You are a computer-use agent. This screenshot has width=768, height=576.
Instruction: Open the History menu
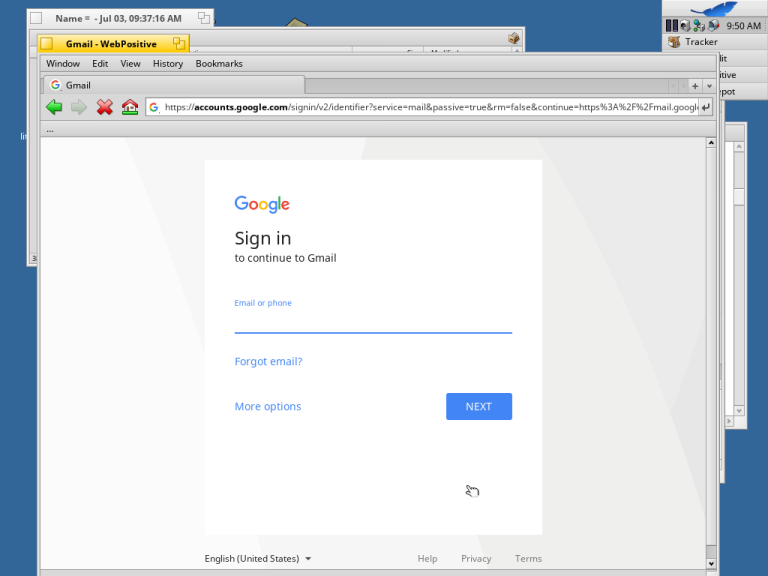168,63
